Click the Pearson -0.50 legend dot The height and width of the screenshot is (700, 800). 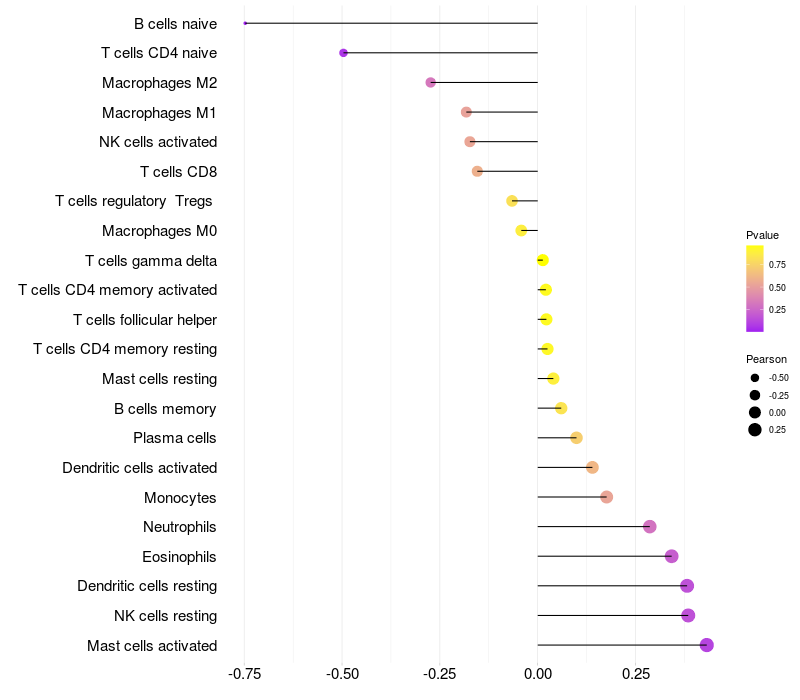755,378
